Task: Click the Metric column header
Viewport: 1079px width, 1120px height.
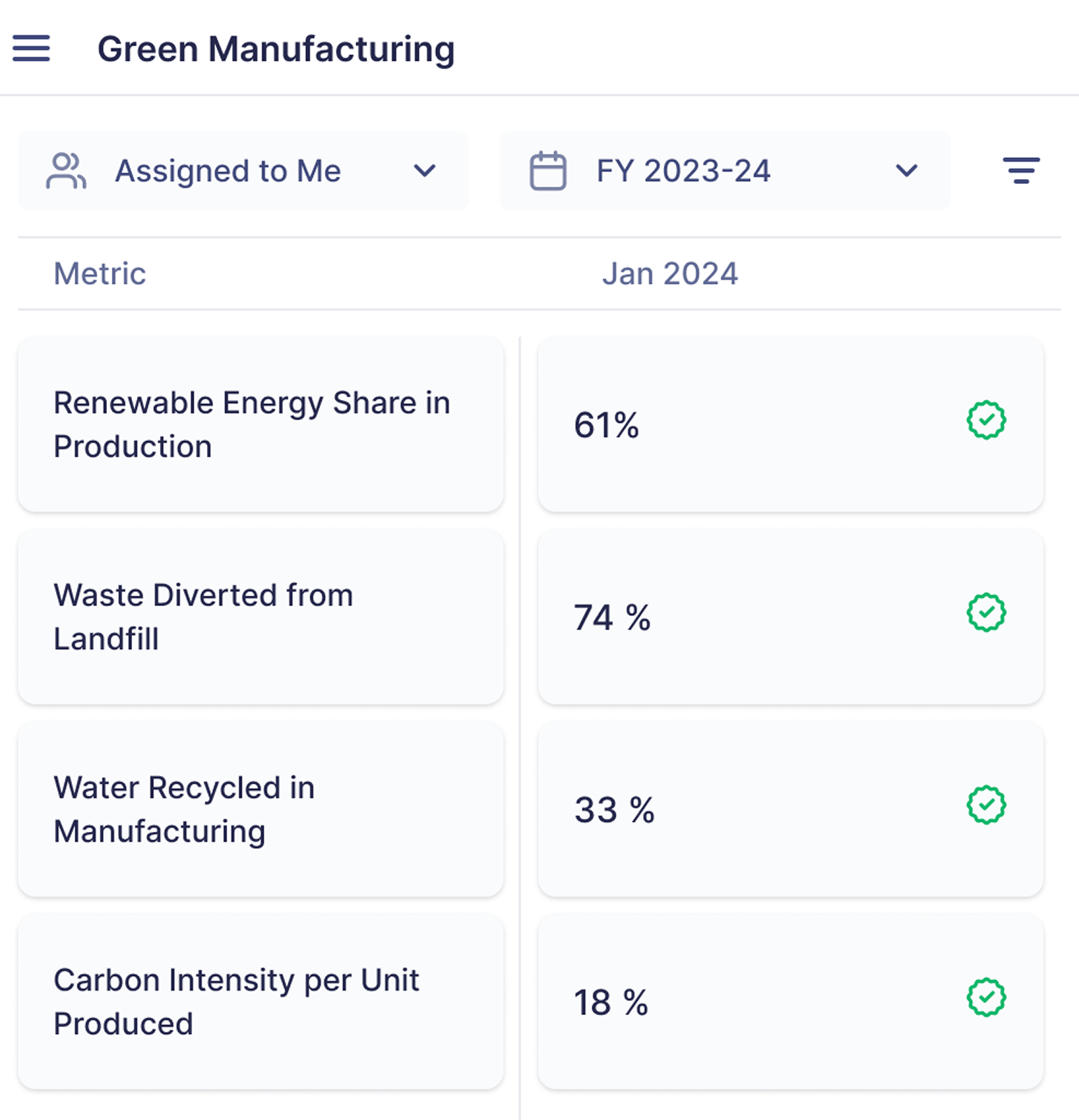Action: click(x=100, y=273)
